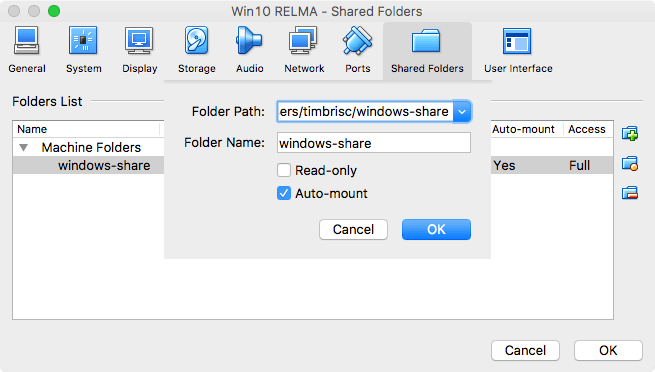Image resolution: width=655 pixels, height=372 pixels.
Task: Click the Folder Name text field
Action: coord(373,143)
